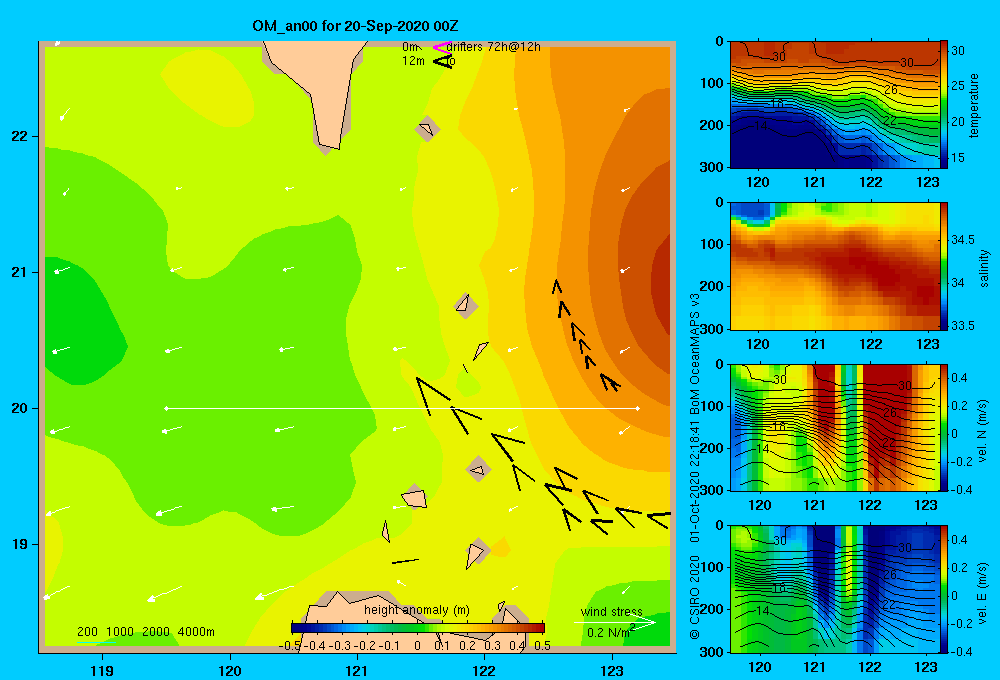Click the 0.5 tick on height anomaly colorbar
1000x680 pixels.
[x=542, y=645]
